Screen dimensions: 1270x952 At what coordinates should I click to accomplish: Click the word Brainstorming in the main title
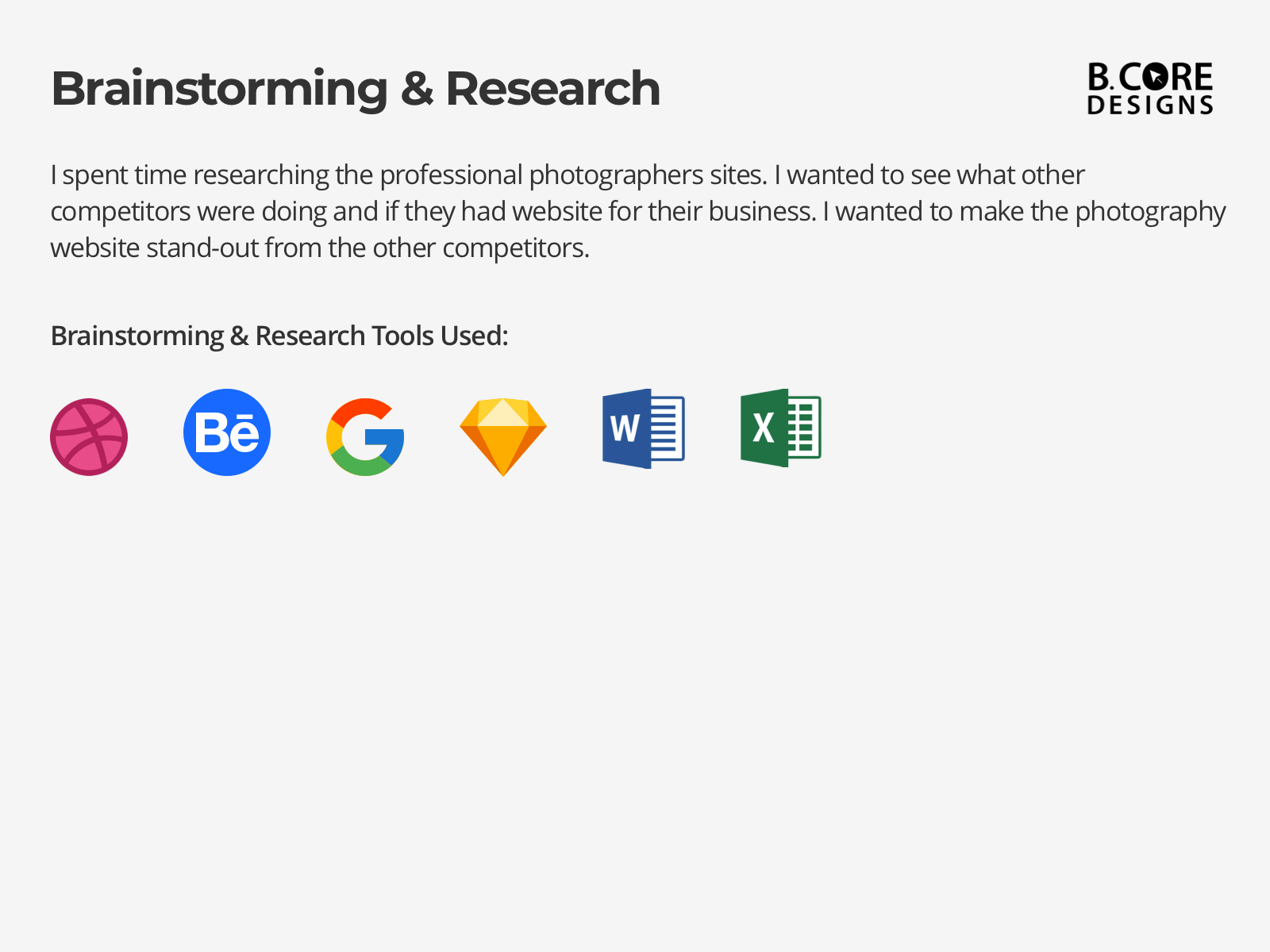[x=219, y=88]
